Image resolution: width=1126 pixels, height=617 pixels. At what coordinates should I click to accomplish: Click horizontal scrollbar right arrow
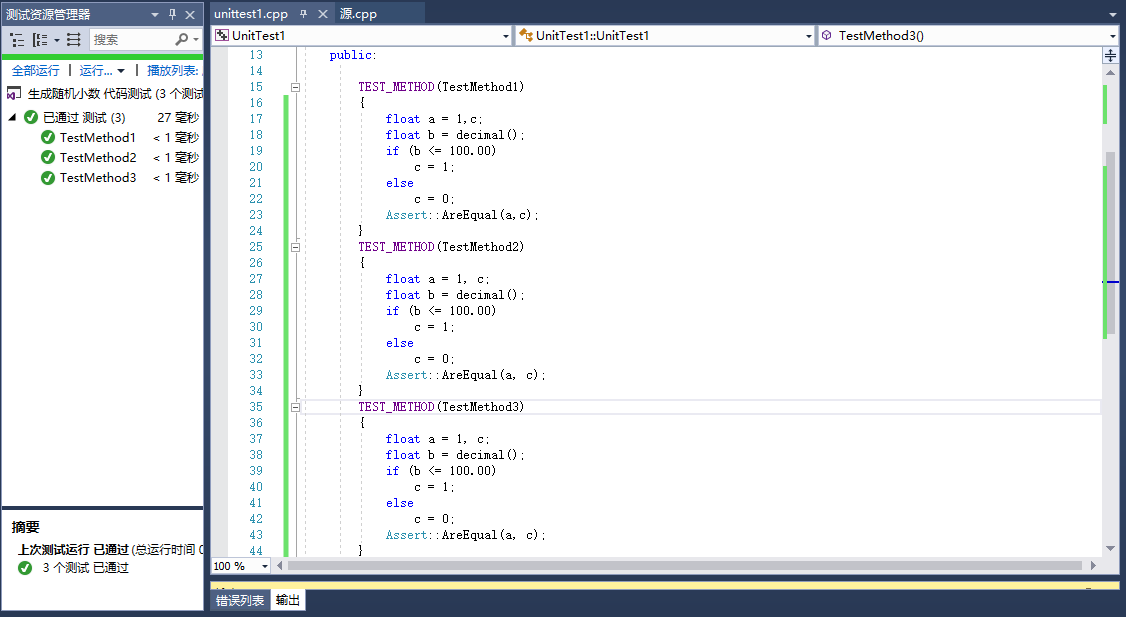tap(1093, 566)
